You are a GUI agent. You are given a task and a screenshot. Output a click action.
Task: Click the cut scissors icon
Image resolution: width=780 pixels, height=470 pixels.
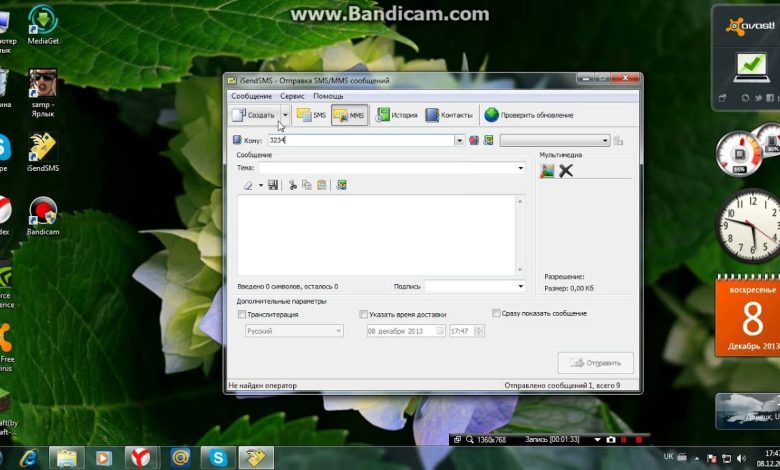coord(293,185)
